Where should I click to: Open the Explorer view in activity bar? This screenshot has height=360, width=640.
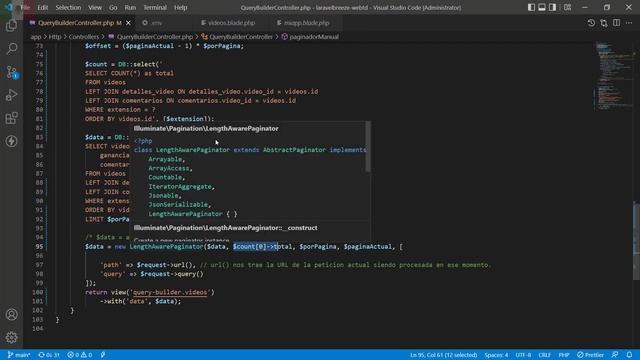(x=11, y=26)
